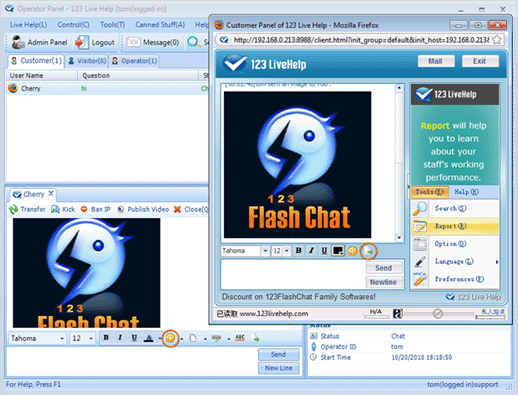
Task: Kick the customer with the Kick tool
Action: (x=63, y=209)
